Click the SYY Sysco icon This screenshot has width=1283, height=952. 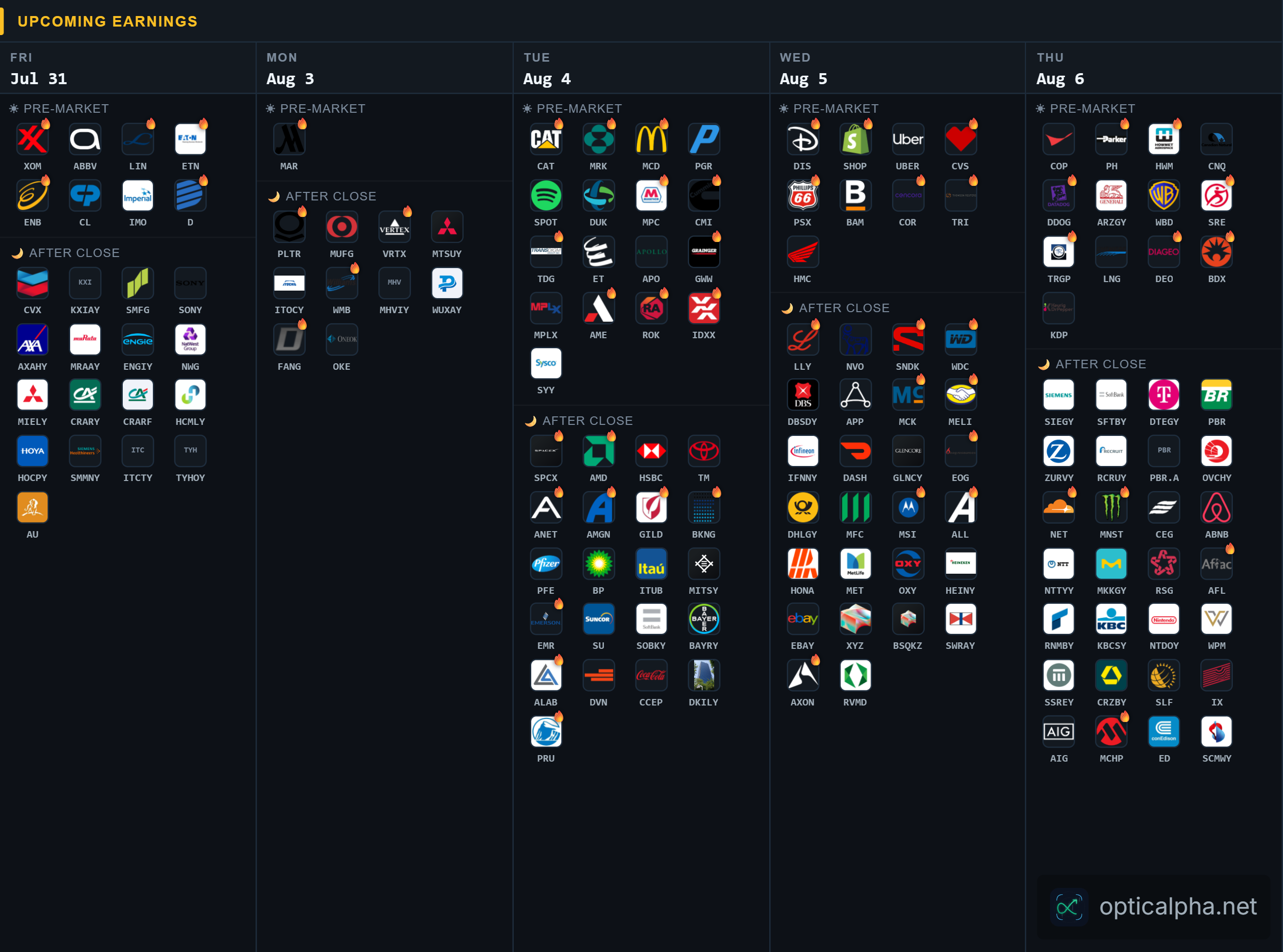click(x=546, y=363)
